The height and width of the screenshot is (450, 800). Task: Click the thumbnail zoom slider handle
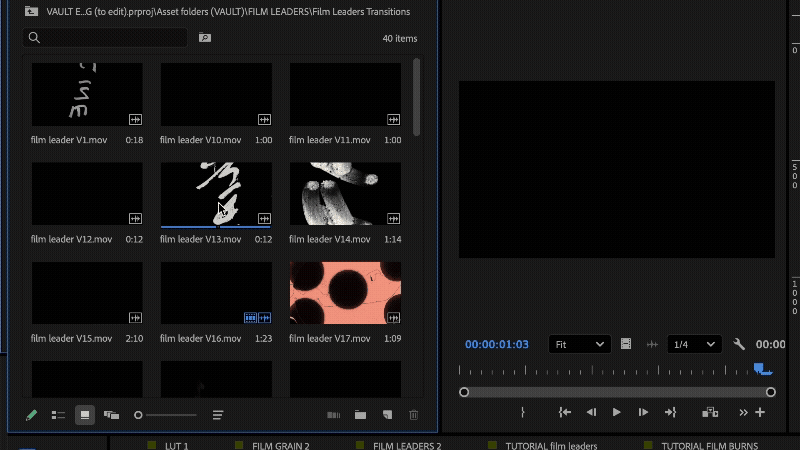138,415
